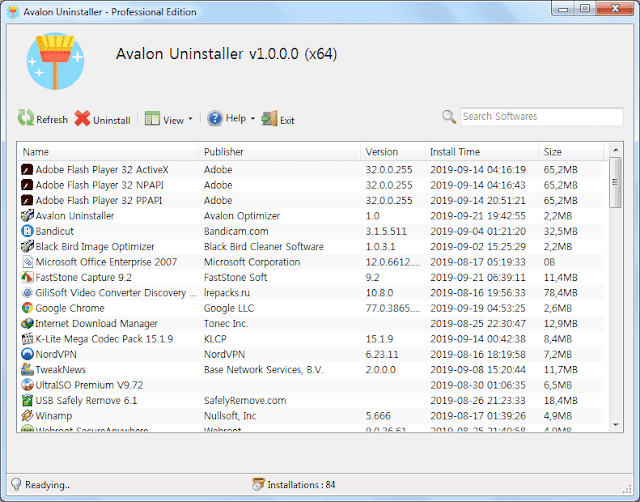Click the GiliSoft Video Converter icon

[27, 293]
